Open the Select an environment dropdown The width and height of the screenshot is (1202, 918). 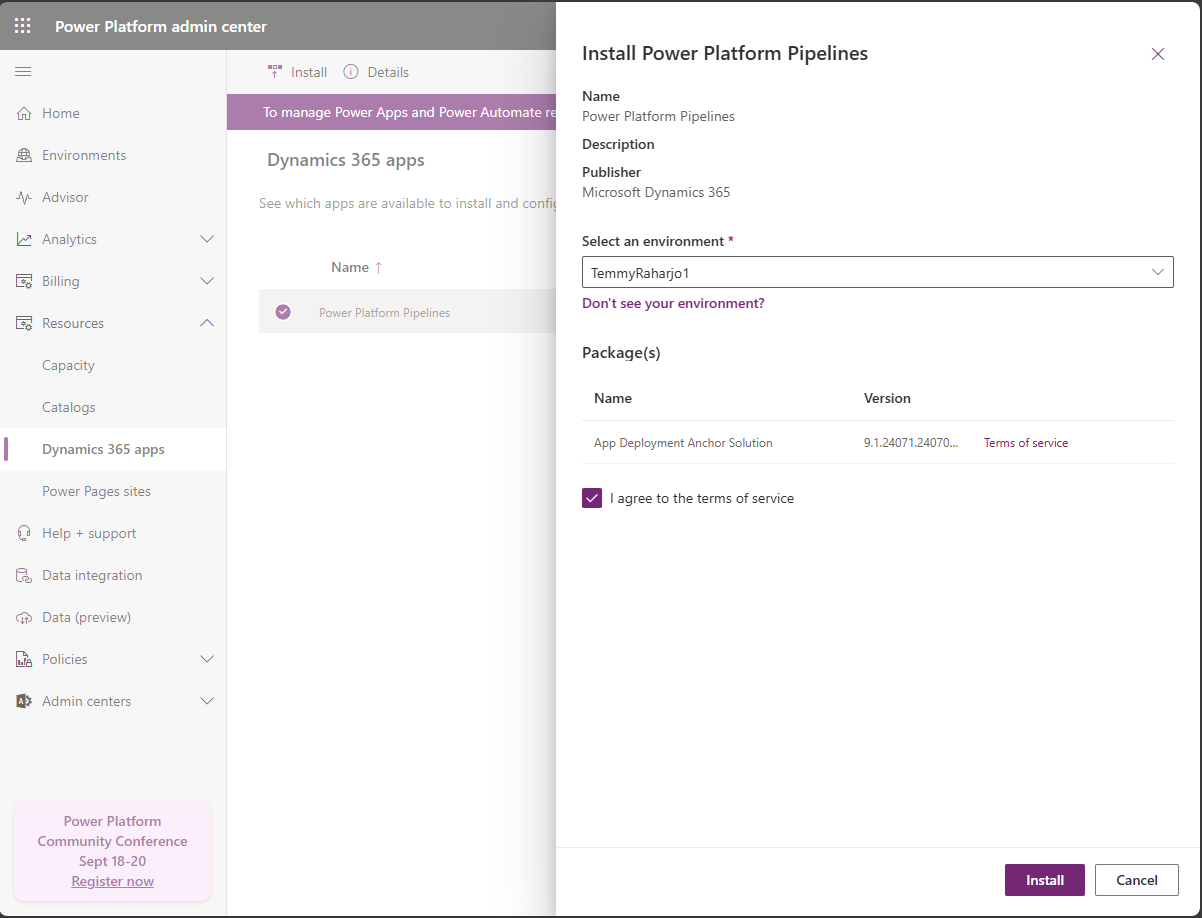878,272
